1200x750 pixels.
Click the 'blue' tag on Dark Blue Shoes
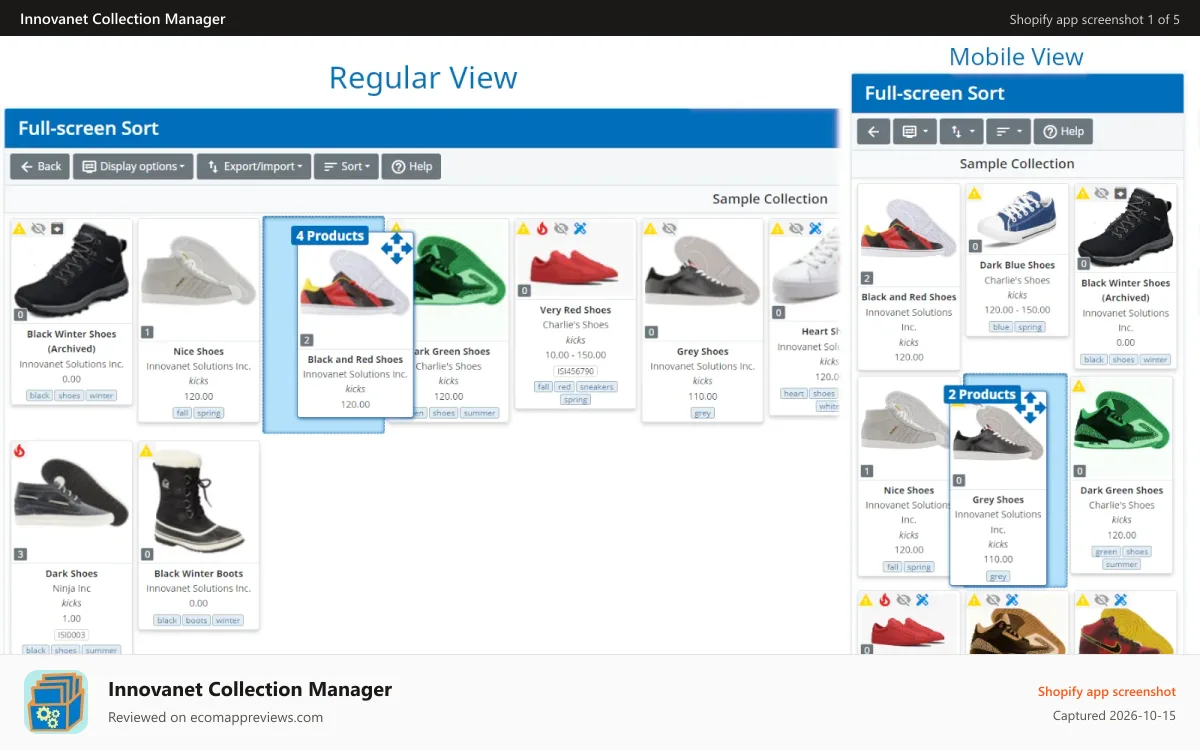click(x=1001, y=327)
